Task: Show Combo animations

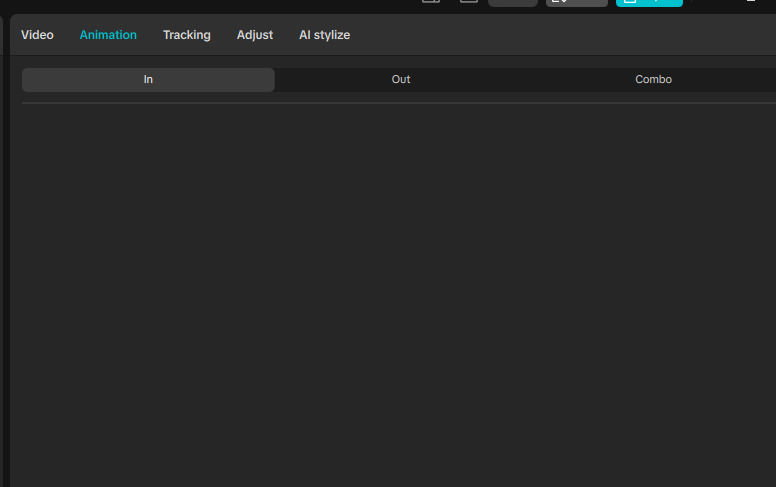Action: pos(653,80)
